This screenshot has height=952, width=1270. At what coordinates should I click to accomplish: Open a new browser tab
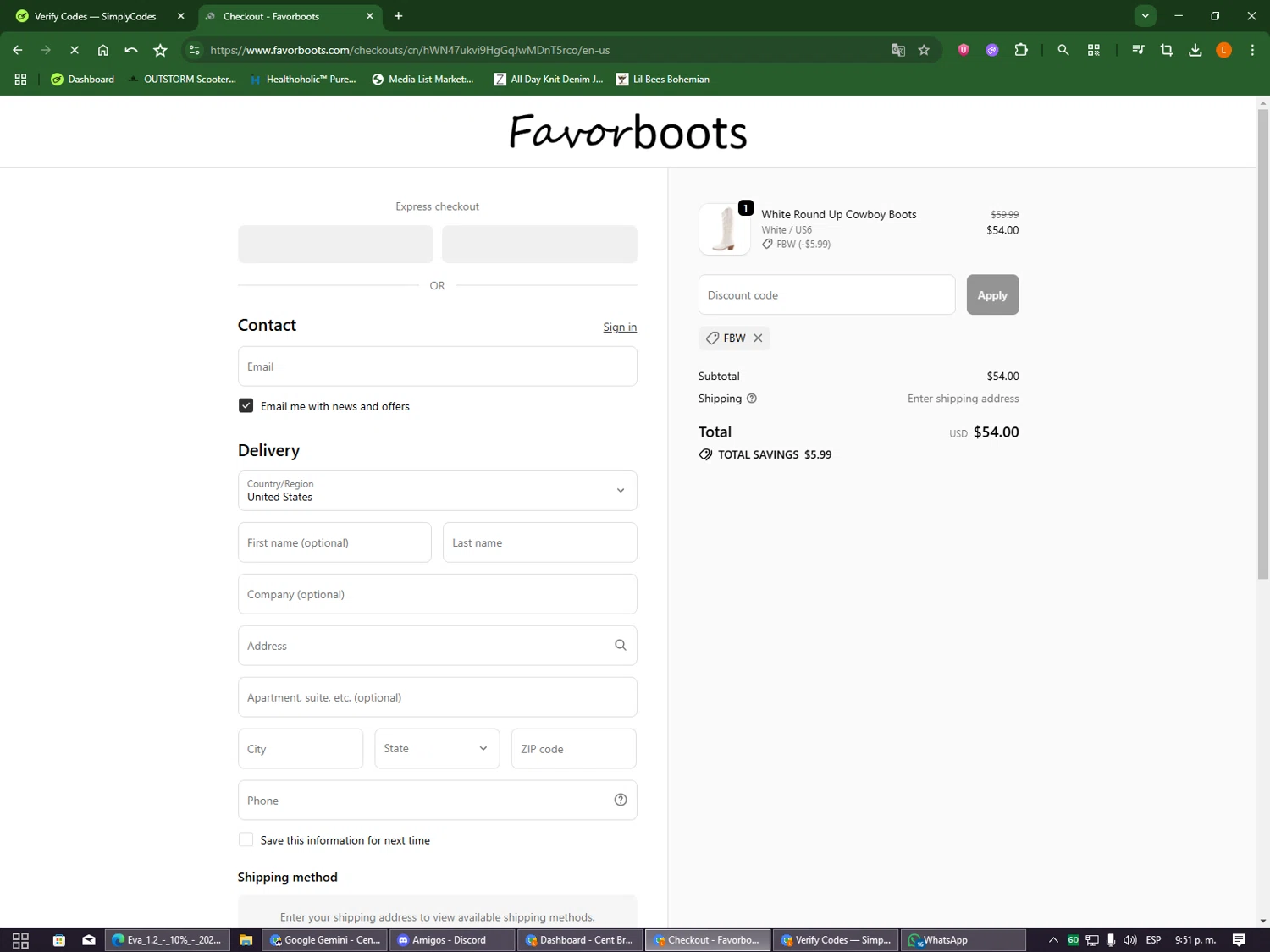coord(398,16)
